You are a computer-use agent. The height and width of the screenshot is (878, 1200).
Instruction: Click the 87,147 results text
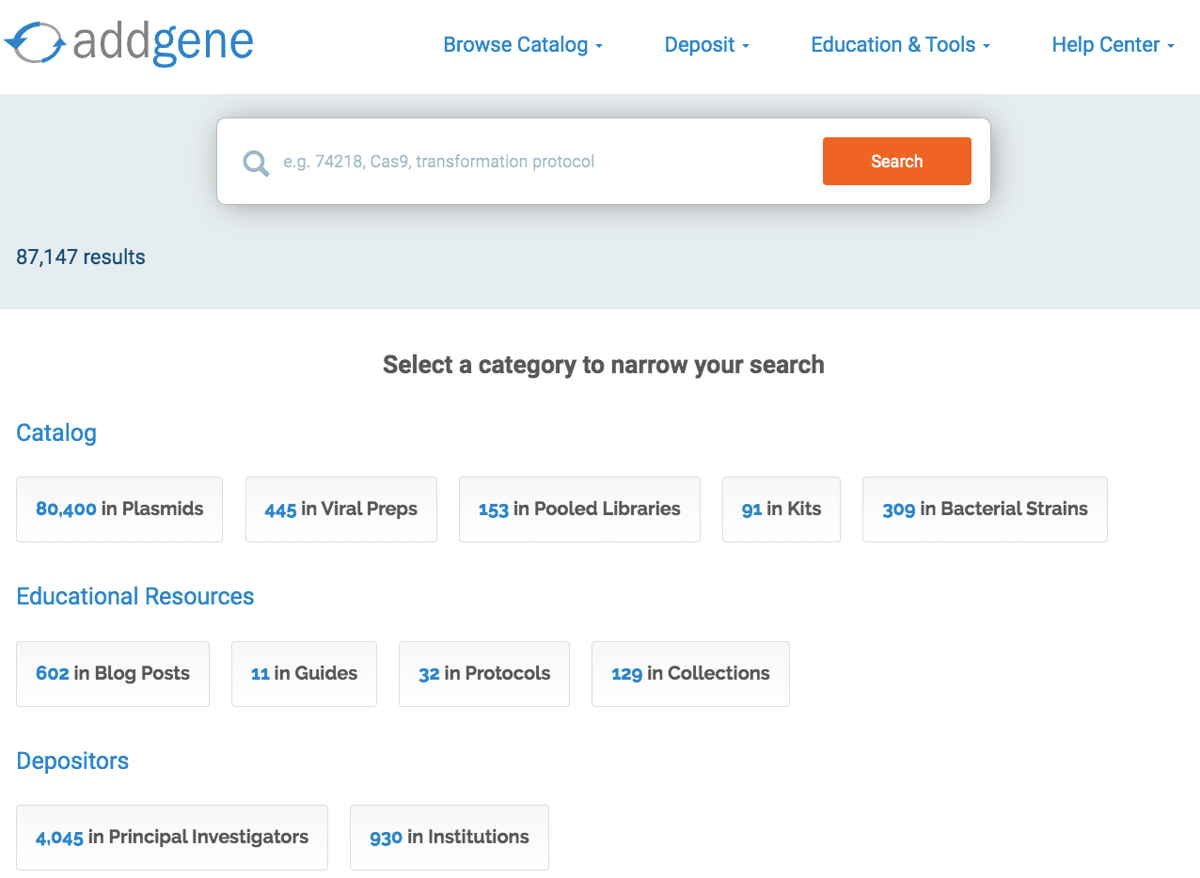point(80,257)
